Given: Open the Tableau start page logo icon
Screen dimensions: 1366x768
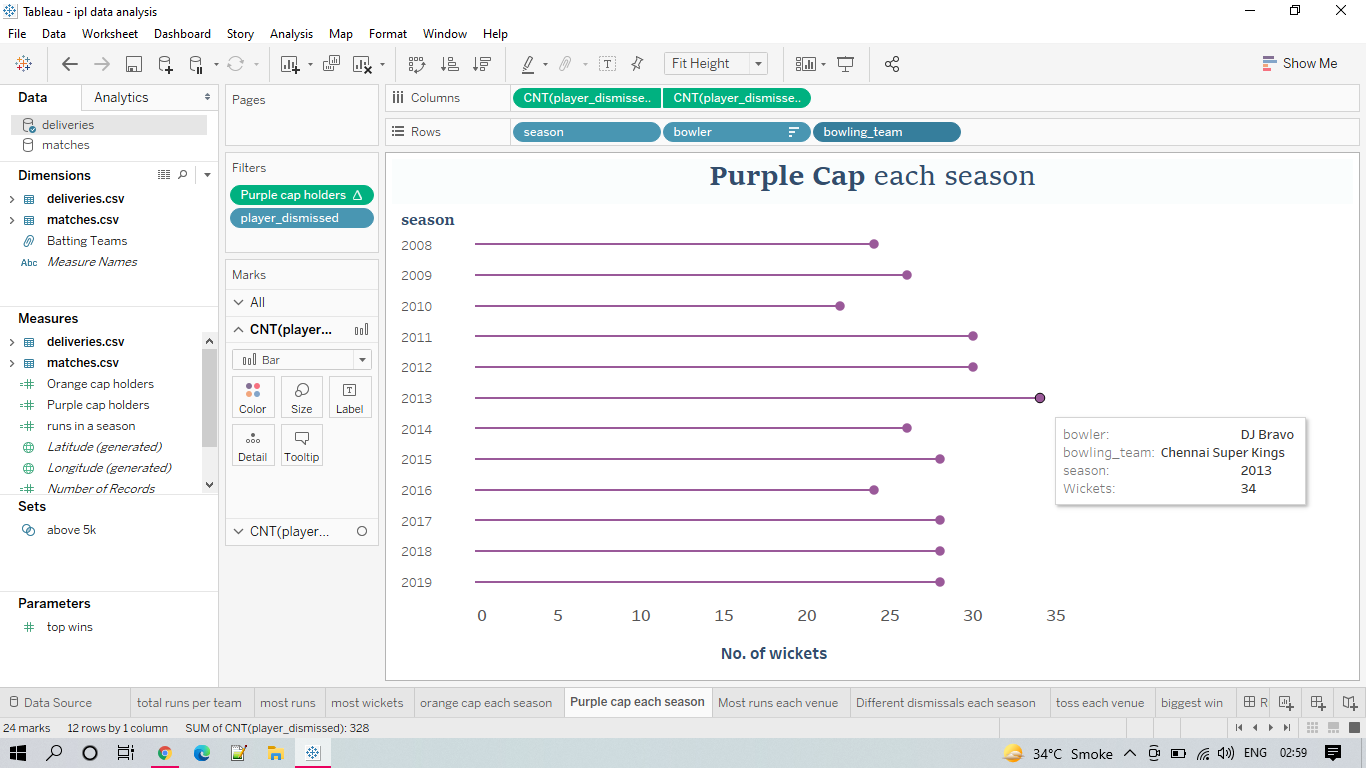Looking at the screenshot, I should (23, 64).
